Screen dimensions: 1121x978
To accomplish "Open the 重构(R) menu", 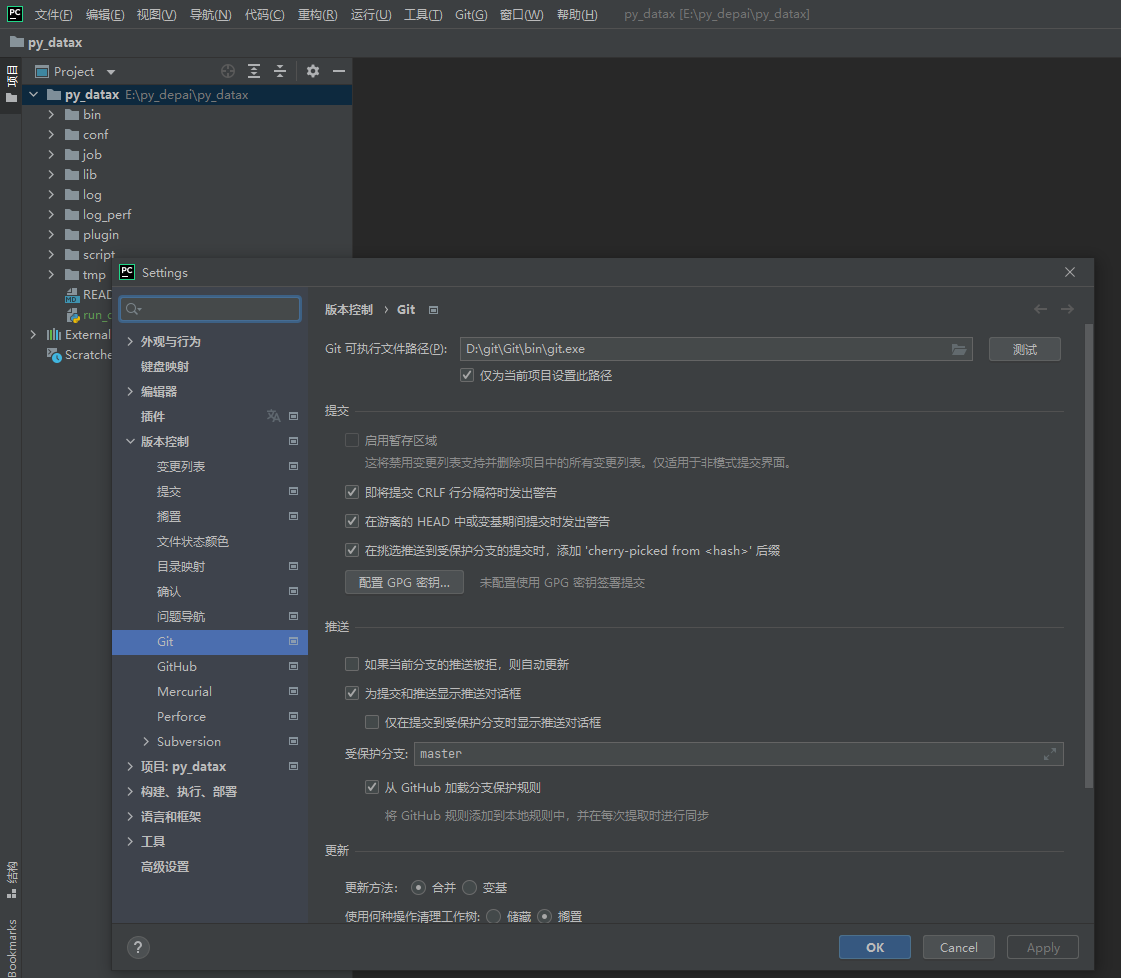I will pyautogui.click(x=317, y=14).
